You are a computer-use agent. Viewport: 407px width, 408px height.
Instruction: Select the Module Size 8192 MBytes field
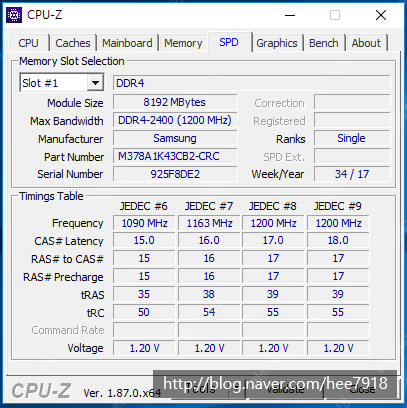[175, 102]
